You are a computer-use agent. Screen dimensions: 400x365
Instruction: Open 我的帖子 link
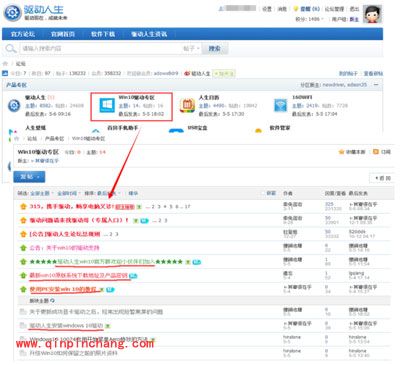pos(348,73)
